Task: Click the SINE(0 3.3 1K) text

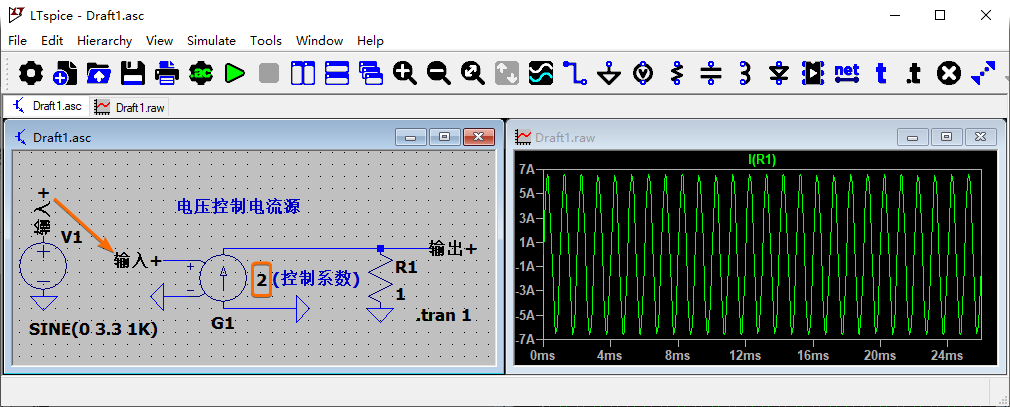Action: point(93,330)
